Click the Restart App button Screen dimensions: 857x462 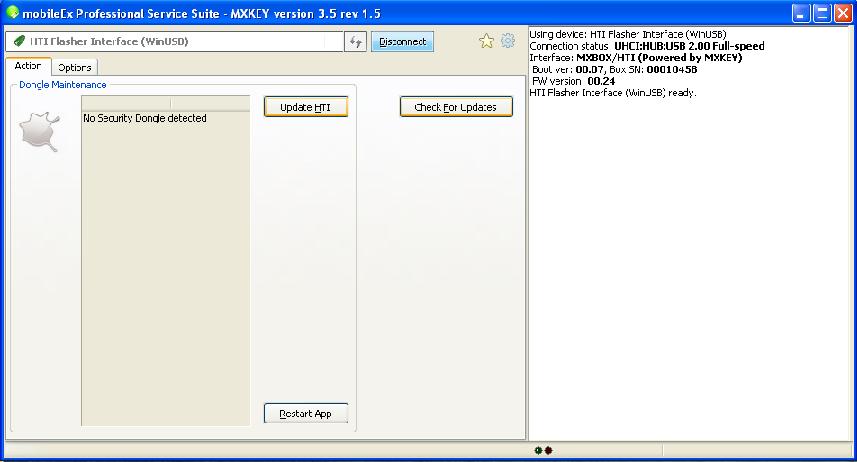306,414
